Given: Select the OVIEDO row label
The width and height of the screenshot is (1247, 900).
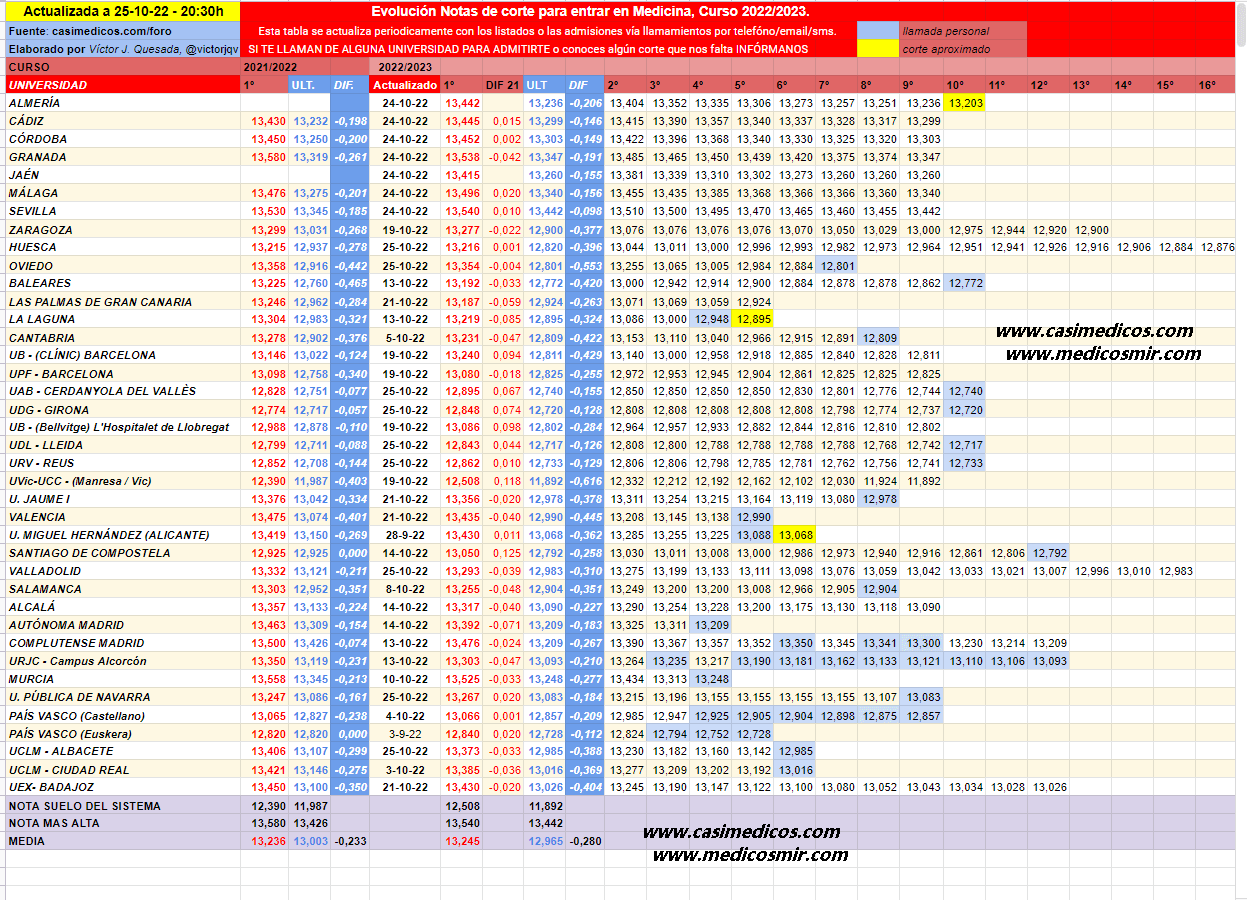Looking at the screenshot, I should (31, 266).
